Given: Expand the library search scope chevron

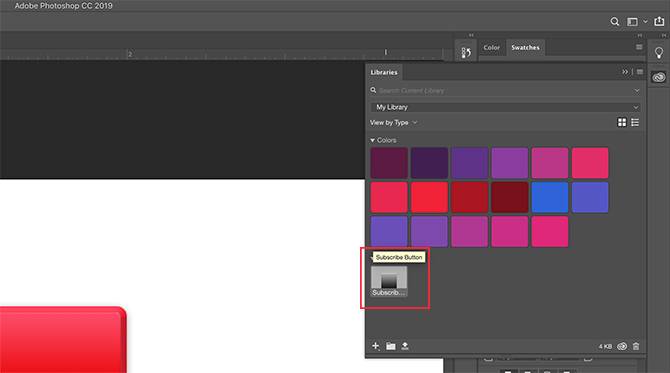Looking at the screenshot, I should 637,91.
